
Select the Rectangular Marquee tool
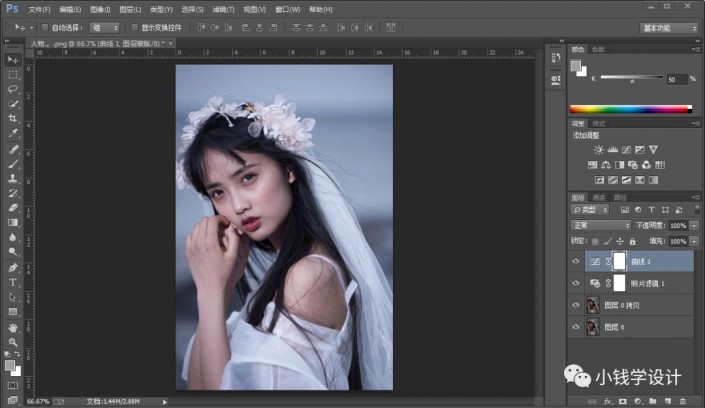13,75
